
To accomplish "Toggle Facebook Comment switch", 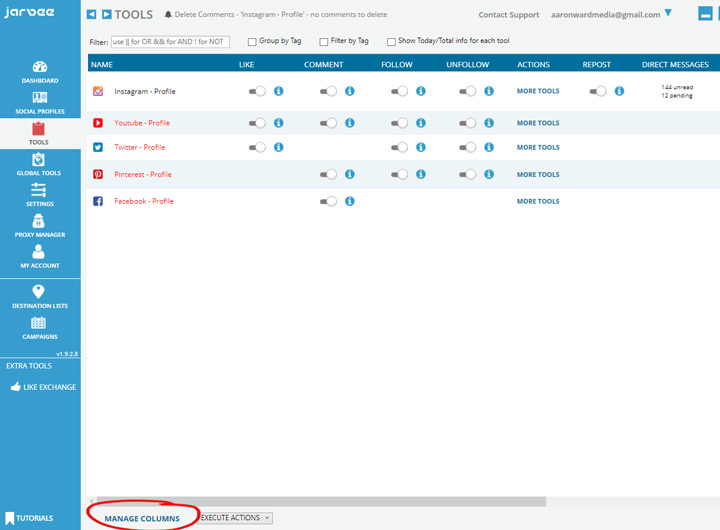I will 328,201.
